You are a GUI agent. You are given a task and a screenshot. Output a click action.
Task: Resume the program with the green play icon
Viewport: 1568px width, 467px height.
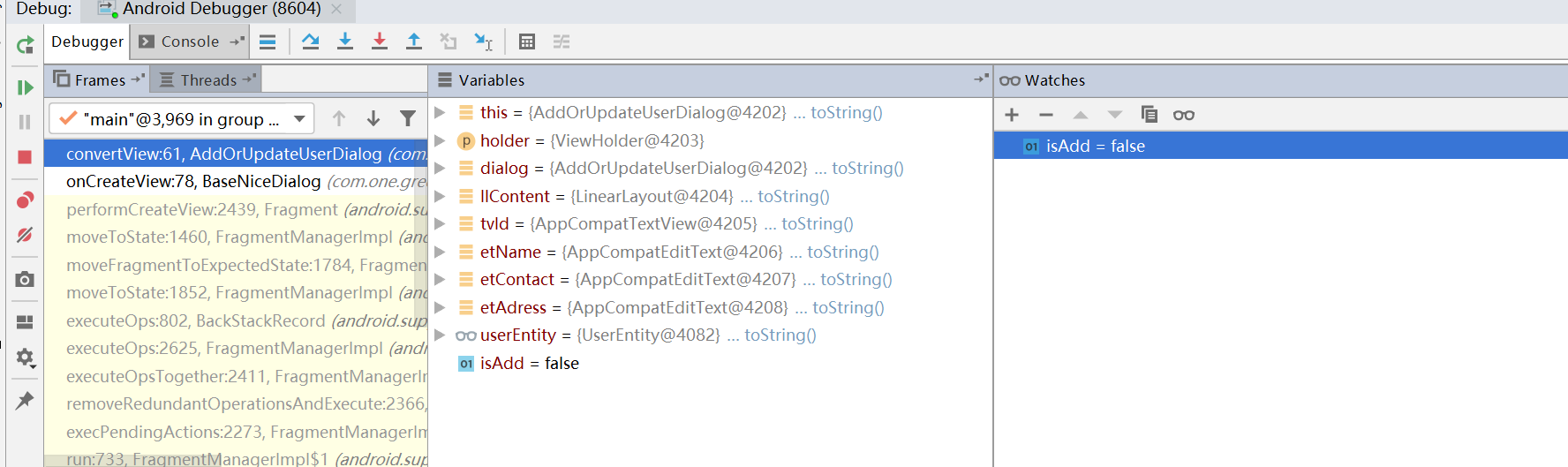(25, 87)
